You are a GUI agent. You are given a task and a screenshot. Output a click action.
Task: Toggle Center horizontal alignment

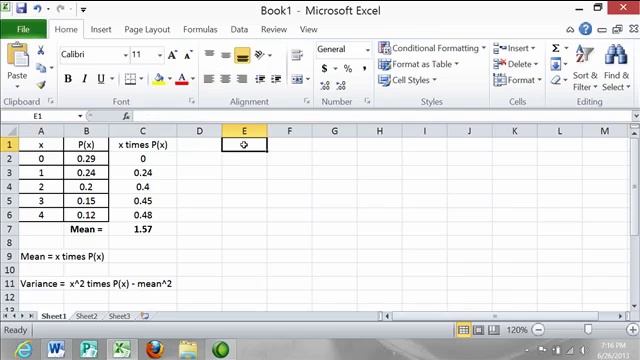(225, 79)
